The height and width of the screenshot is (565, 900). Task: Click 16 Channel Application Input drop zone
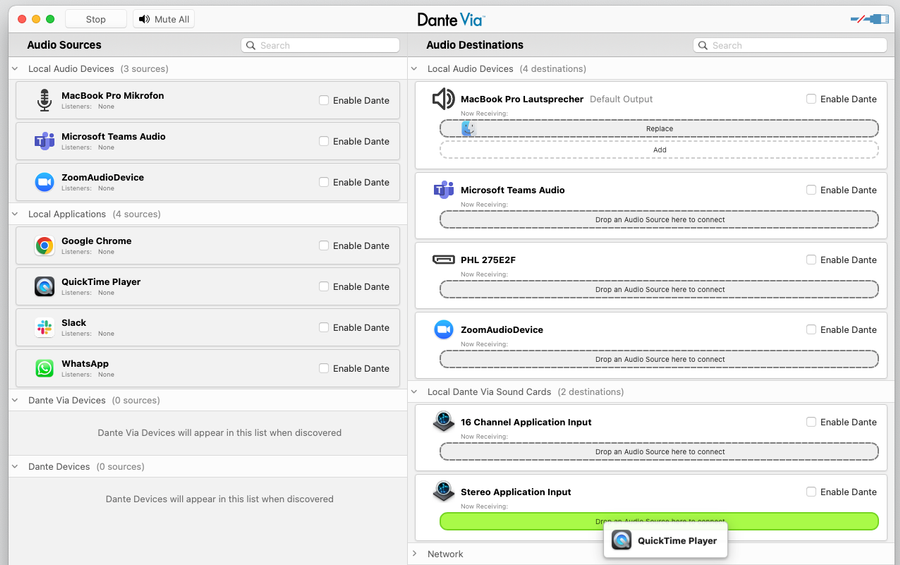click(x=659, y=452)
